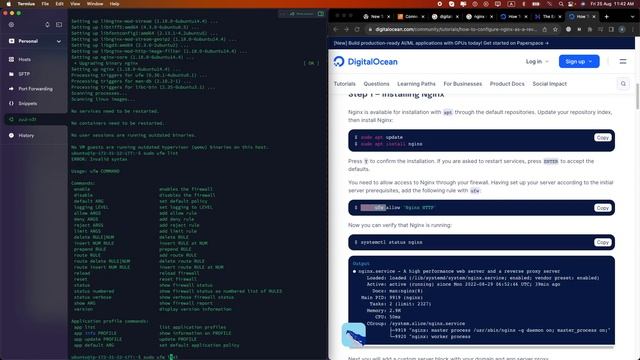
Task: Open Tutorials nav link
Action: [x=344, y=84]
